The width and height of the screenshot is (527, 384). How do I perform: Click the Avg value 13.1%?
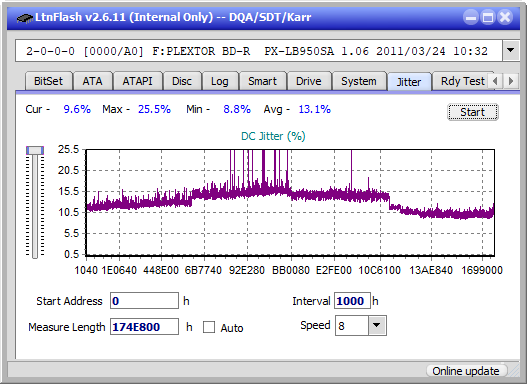[x=315, y=109]
